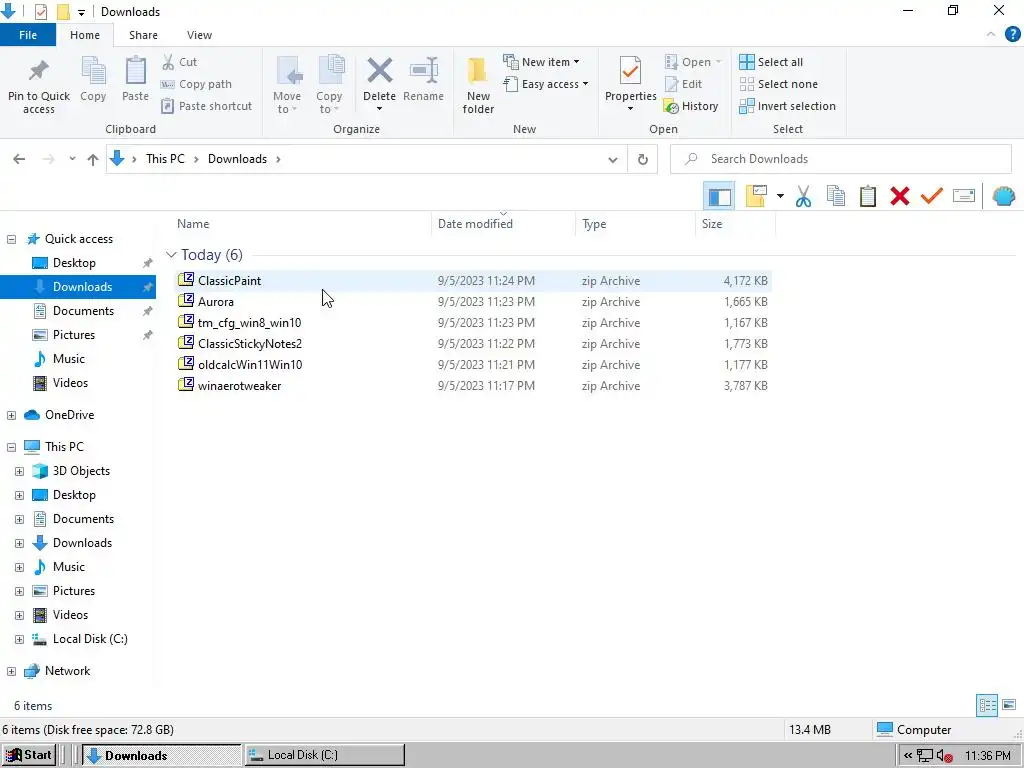
Task: Collapse the Today (6) group
Action: (171, 255)
